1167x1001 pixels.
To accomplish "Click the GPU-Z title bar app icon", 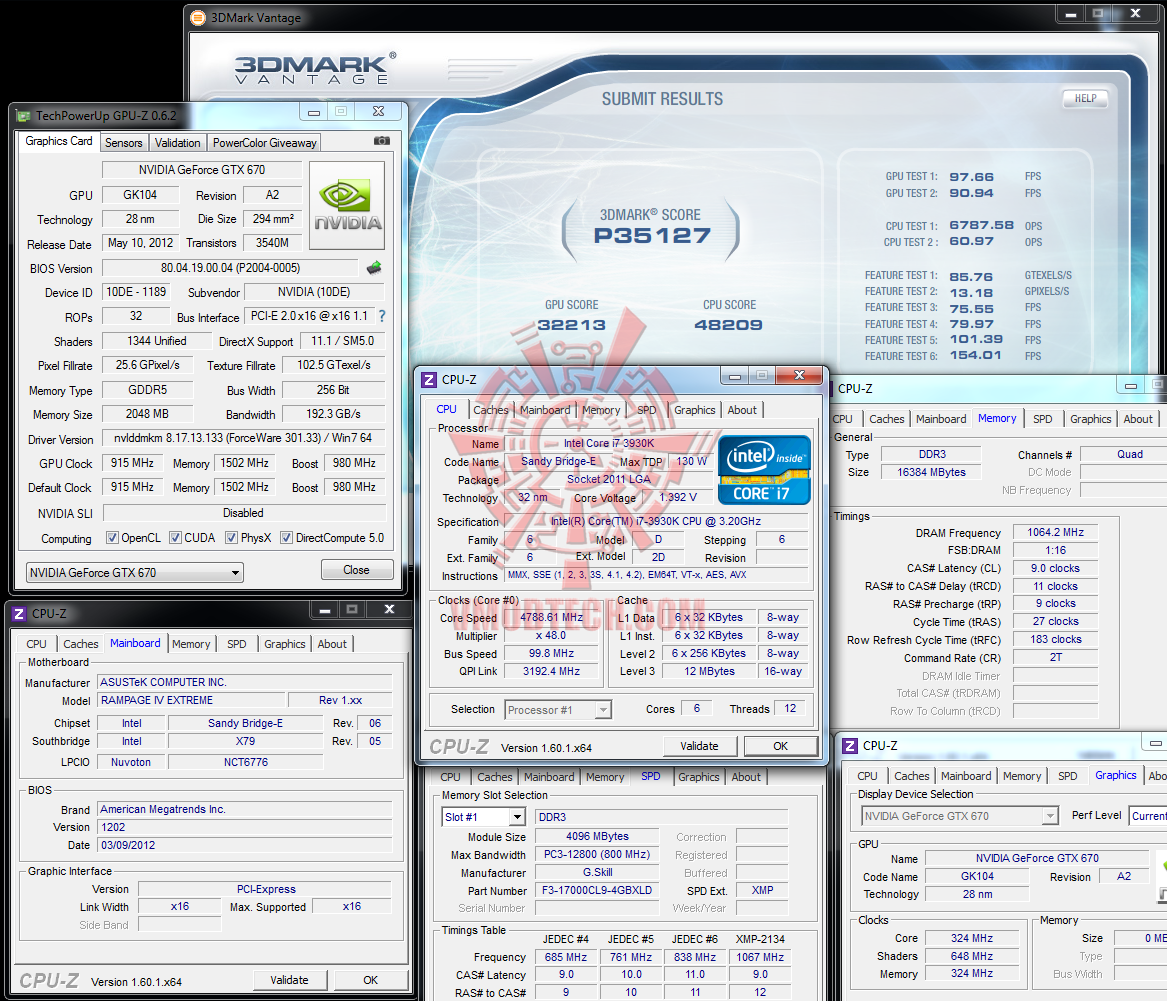I will point(23,116).
